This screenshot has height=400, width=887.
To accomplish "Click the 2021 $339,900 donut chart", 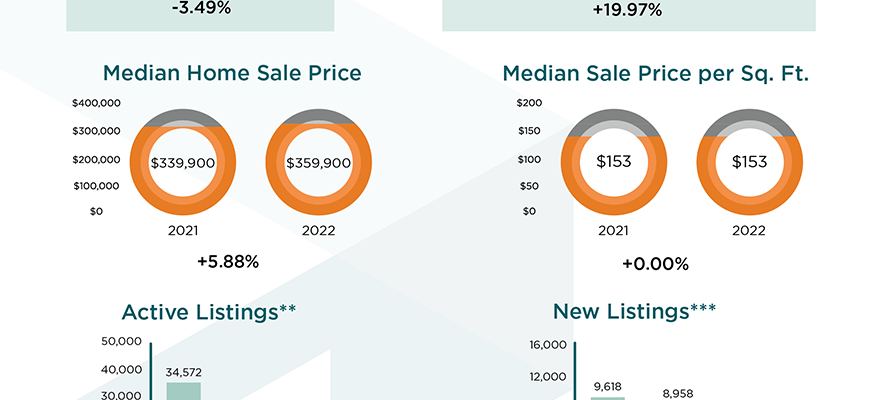I will (183, 162).
